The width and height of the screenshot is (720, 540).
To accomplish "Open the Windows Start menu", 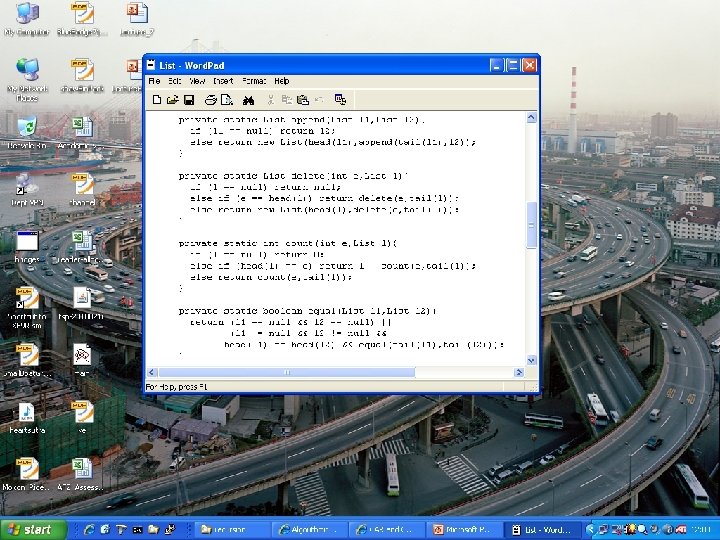I will [x=32, y=530].
